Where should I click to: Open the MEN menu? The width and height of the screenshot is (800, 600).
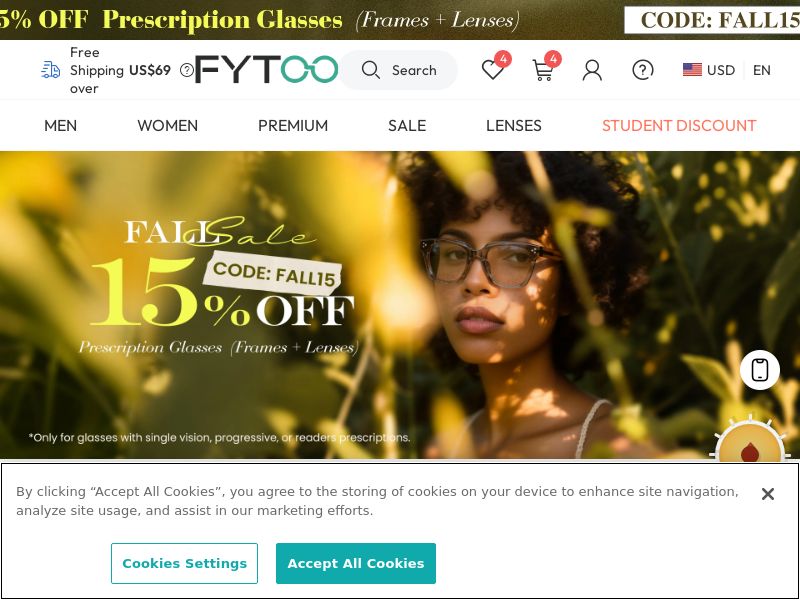60,126
